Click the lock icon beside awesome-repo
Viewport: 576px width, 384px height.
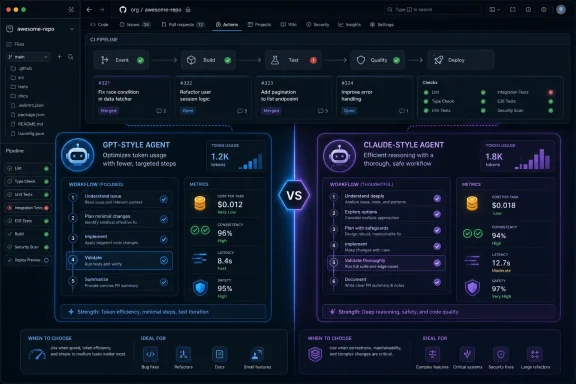188,10
